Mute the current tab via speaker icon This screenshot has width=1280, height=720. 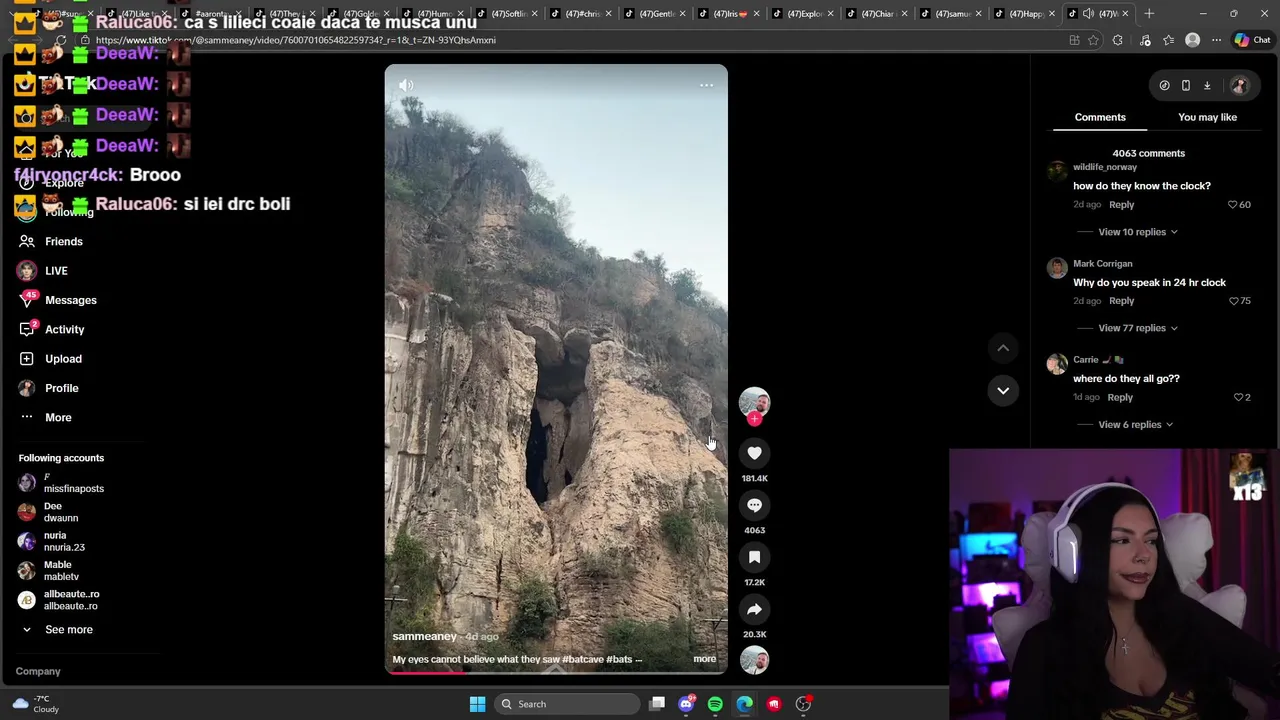click(x=1088, y=14)
